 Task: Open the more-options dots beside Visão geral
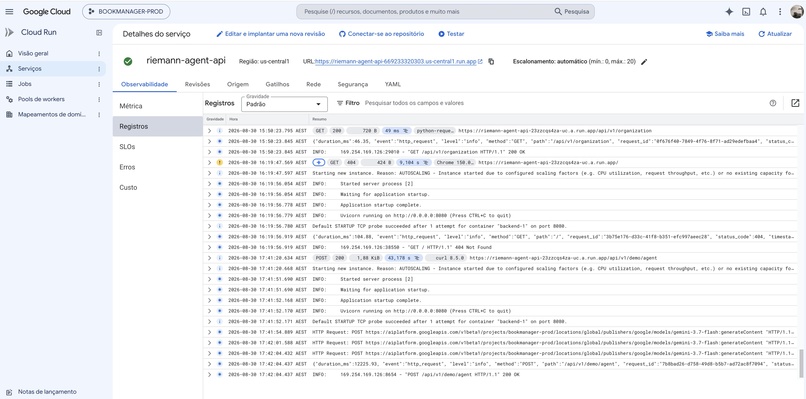pyautogui.click(x=99, y=53)
